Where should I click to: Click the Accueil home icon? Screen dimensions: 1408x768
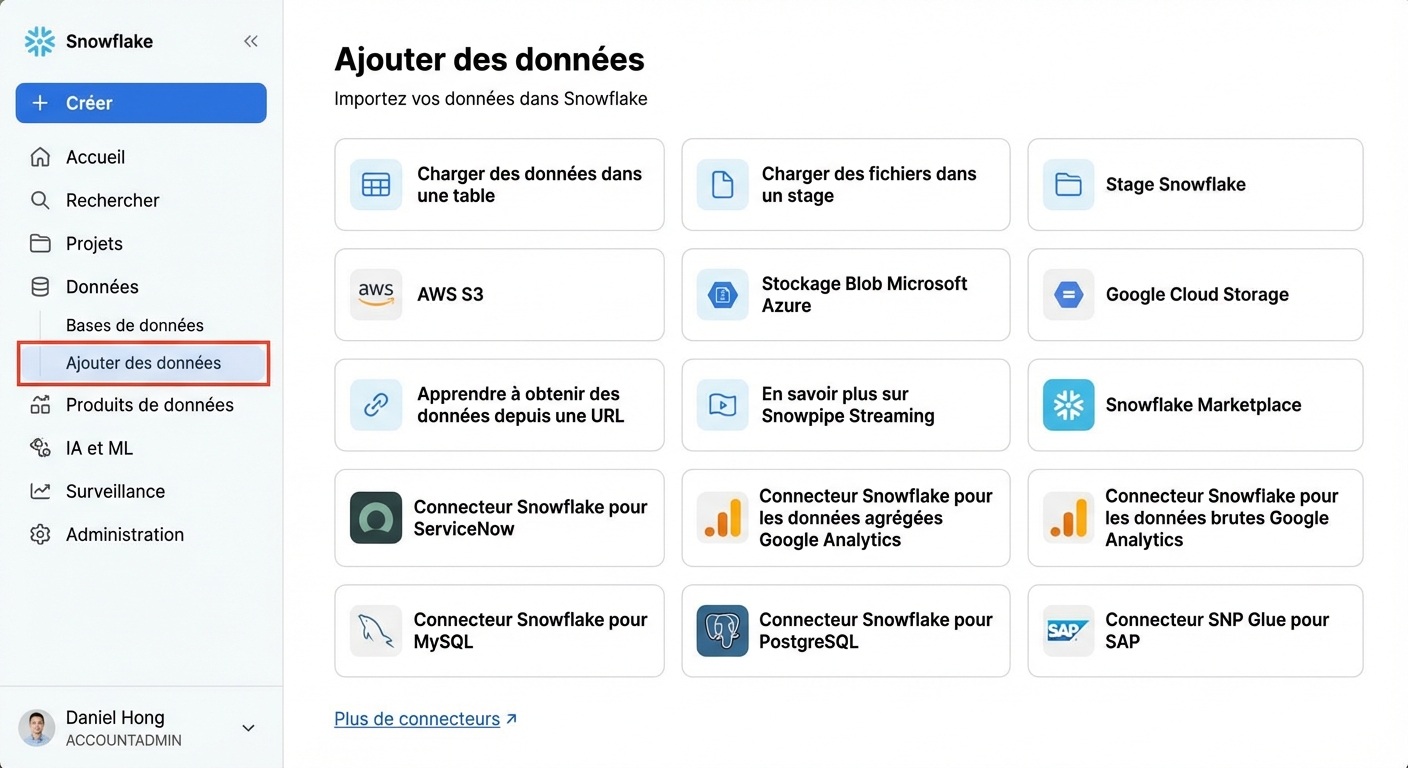click(x=40, y=157)
